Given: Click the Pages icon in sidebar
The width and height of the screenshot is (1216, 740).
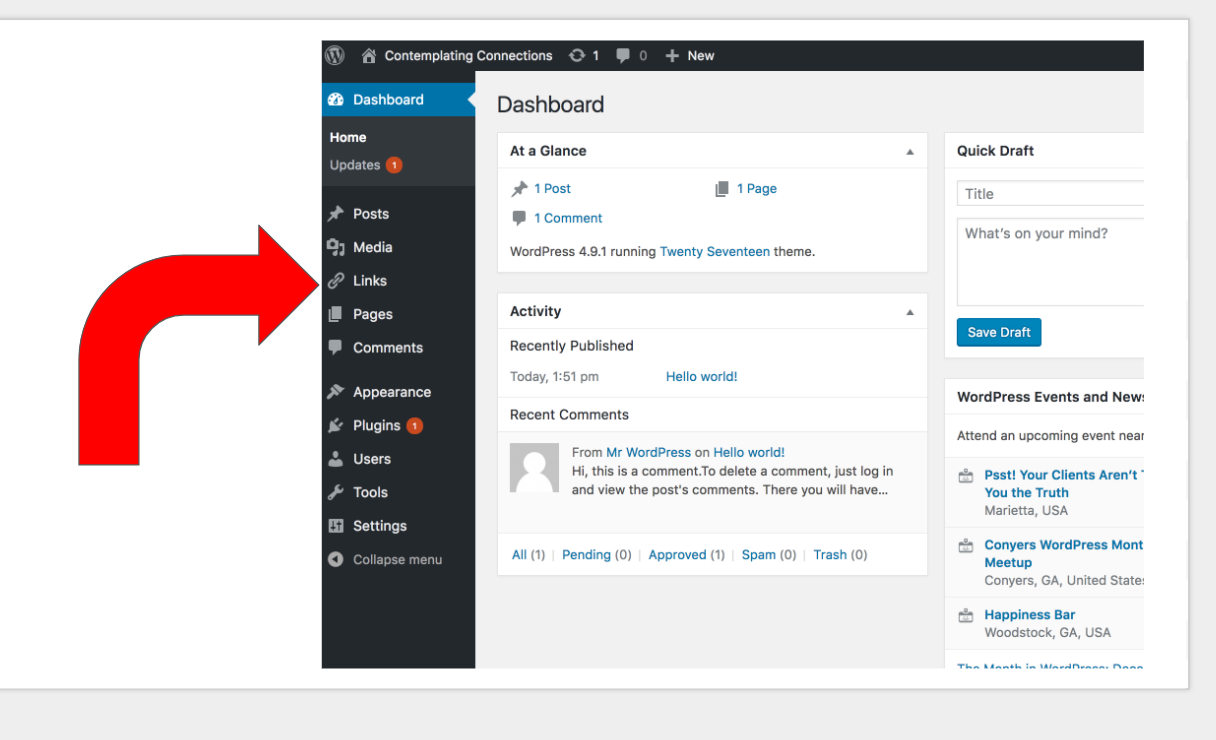Looking at the screenshot, I should (336, 314).
